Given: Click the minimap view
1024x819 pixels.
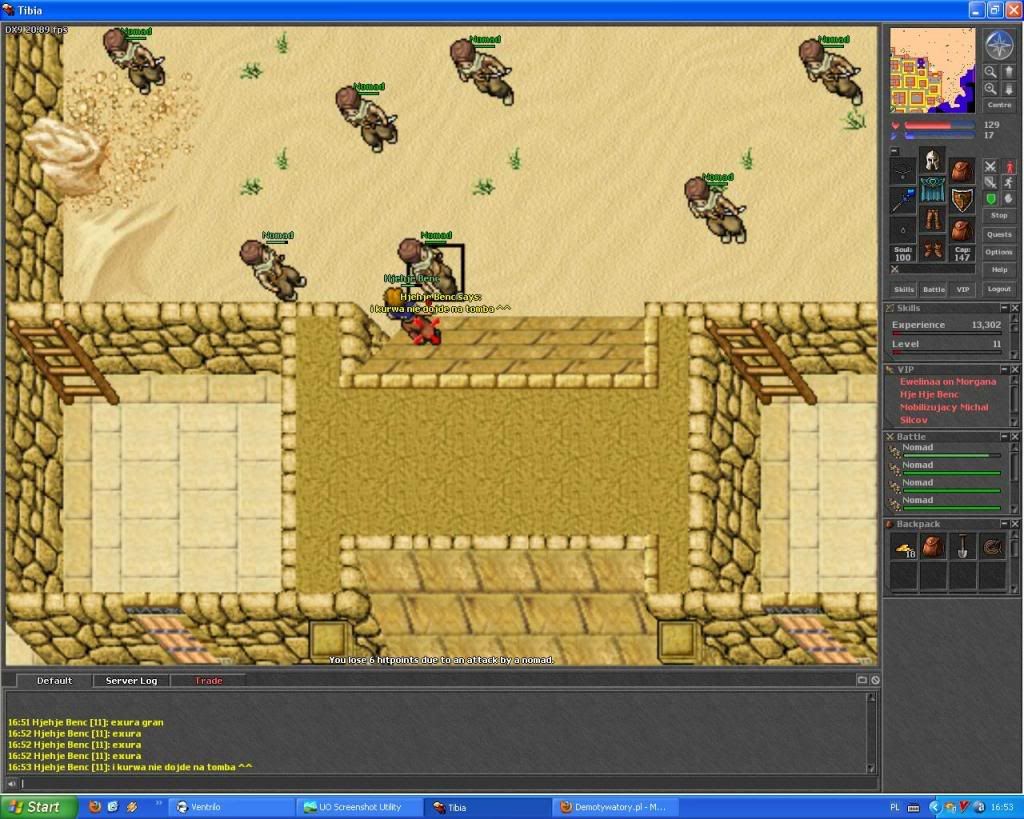Looking at the screenshot, I should click(933, 71).
